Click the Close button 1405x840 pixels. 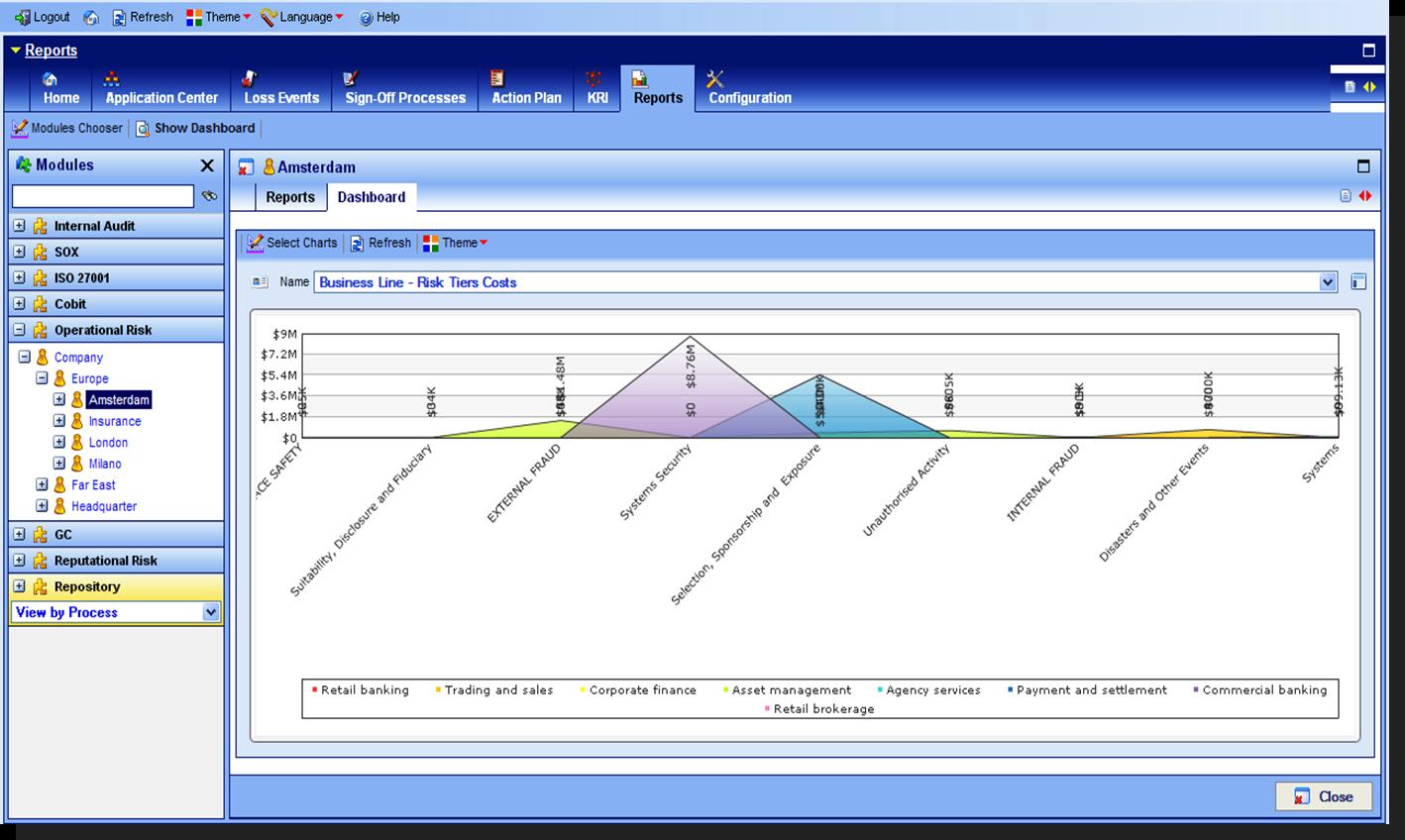coord(1325,796)
